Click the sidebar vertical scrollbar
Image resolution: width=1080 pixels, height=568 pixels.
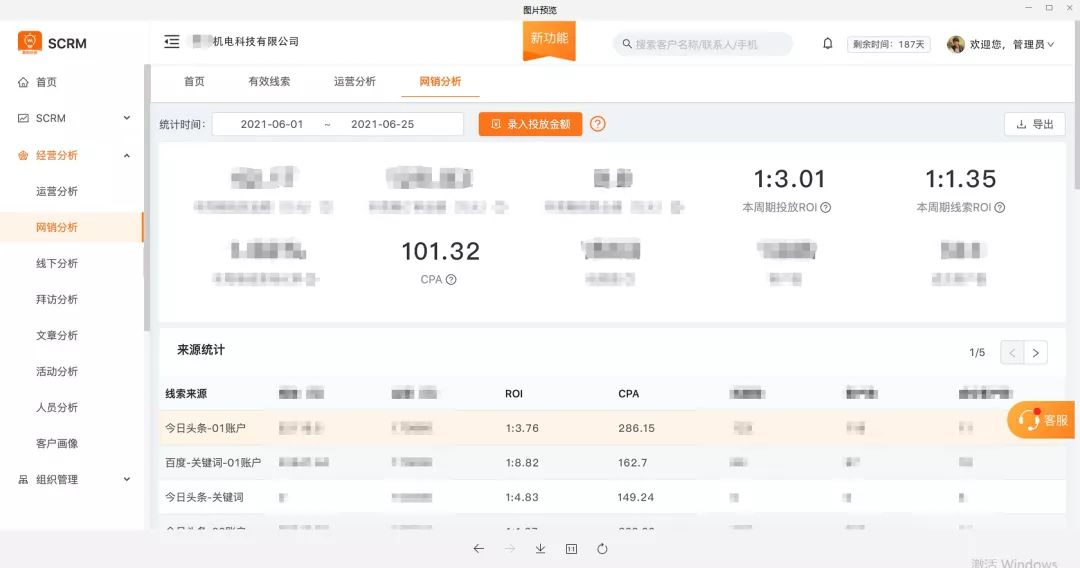[147, 198]
